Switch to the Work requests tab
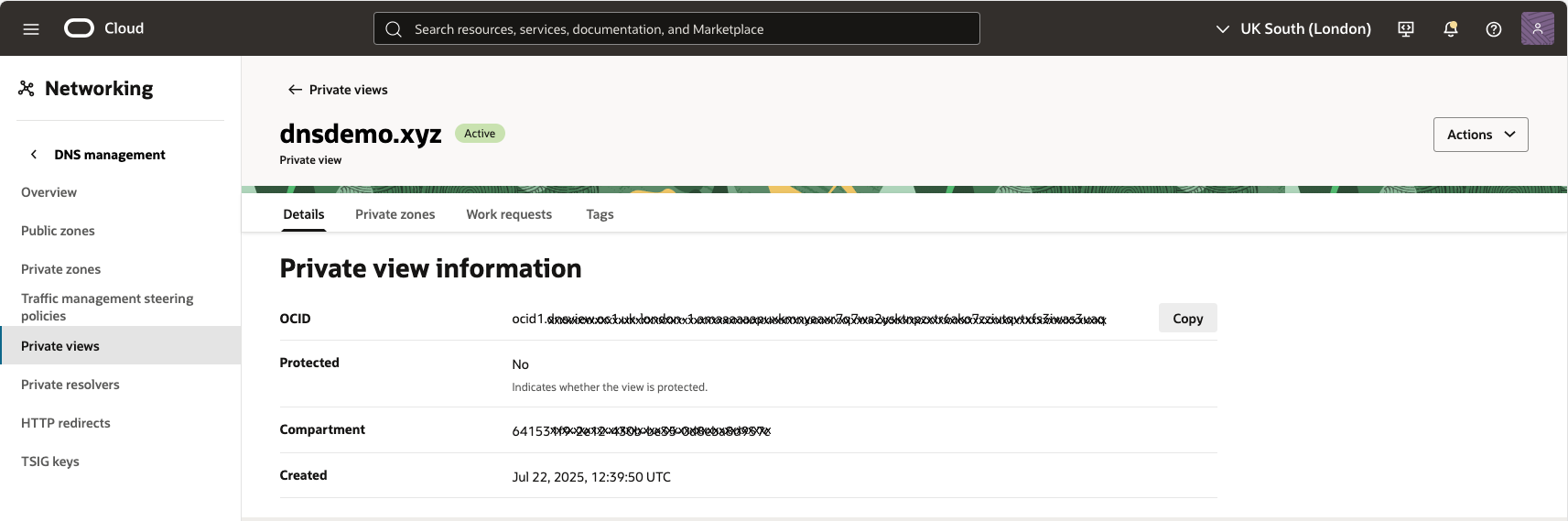The height and width of the screenshot is (521, 1568). [509, 214]
